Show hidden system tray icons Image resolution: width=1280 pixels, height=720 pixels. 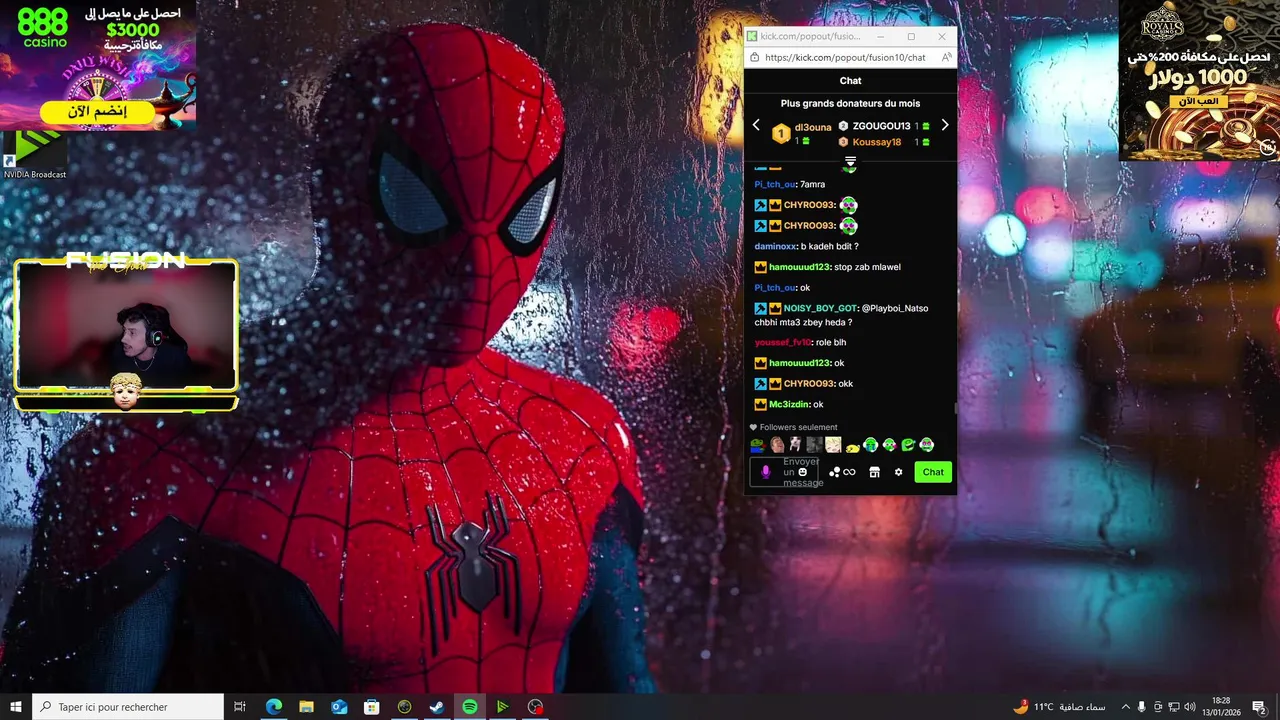click(x=1126, y=707)
